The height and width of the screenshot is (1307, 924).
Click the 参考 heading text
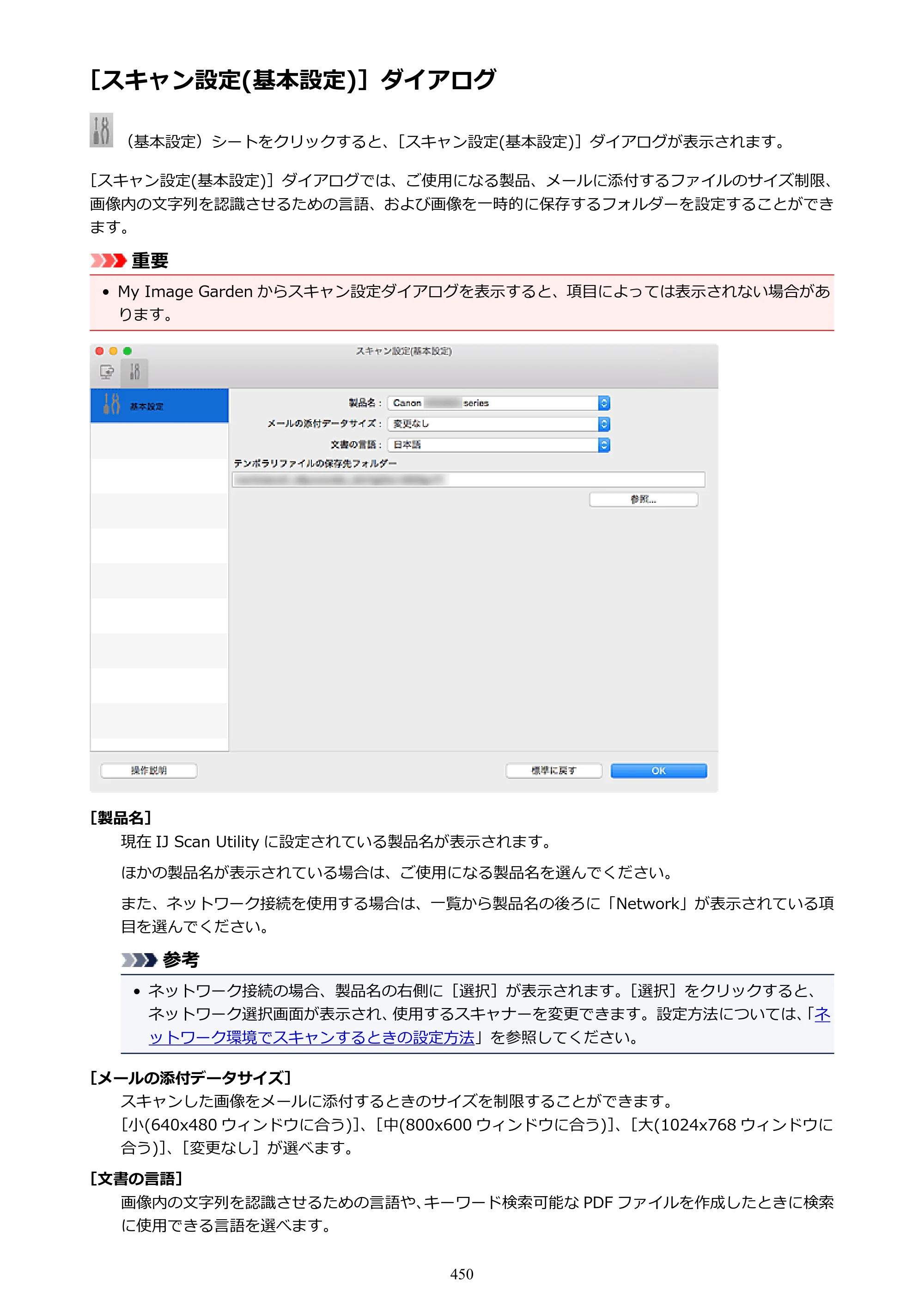[x=181, y=960]
